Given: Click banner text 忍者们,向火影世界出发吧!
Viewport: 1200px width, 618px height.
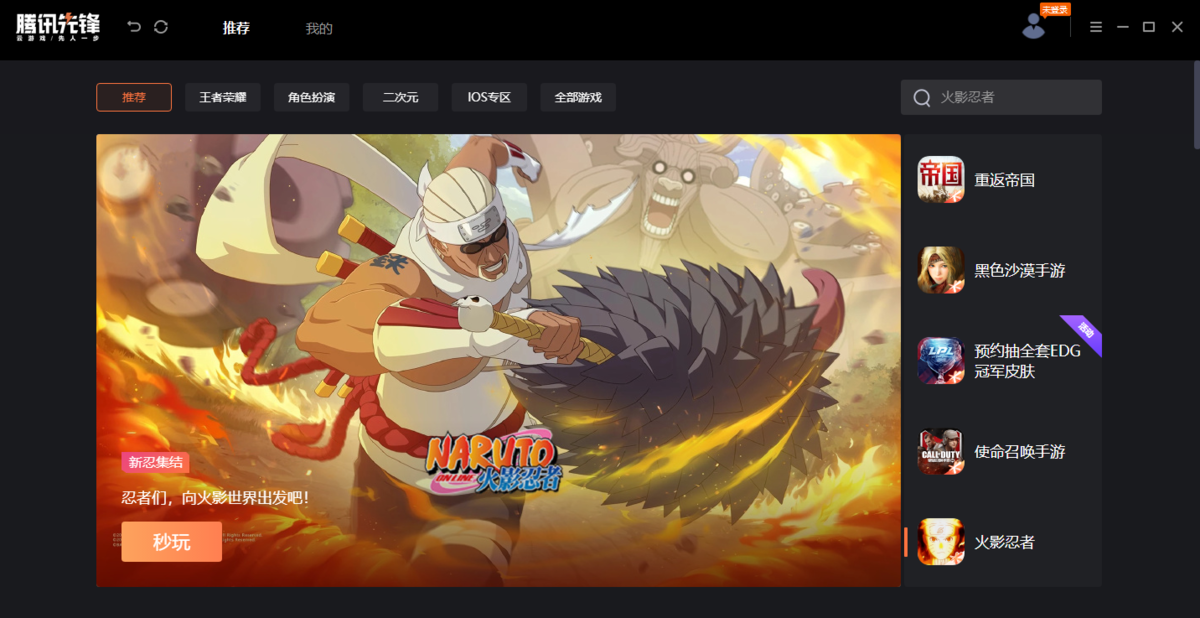Looking at the screenshot, I should coord(216,497).
